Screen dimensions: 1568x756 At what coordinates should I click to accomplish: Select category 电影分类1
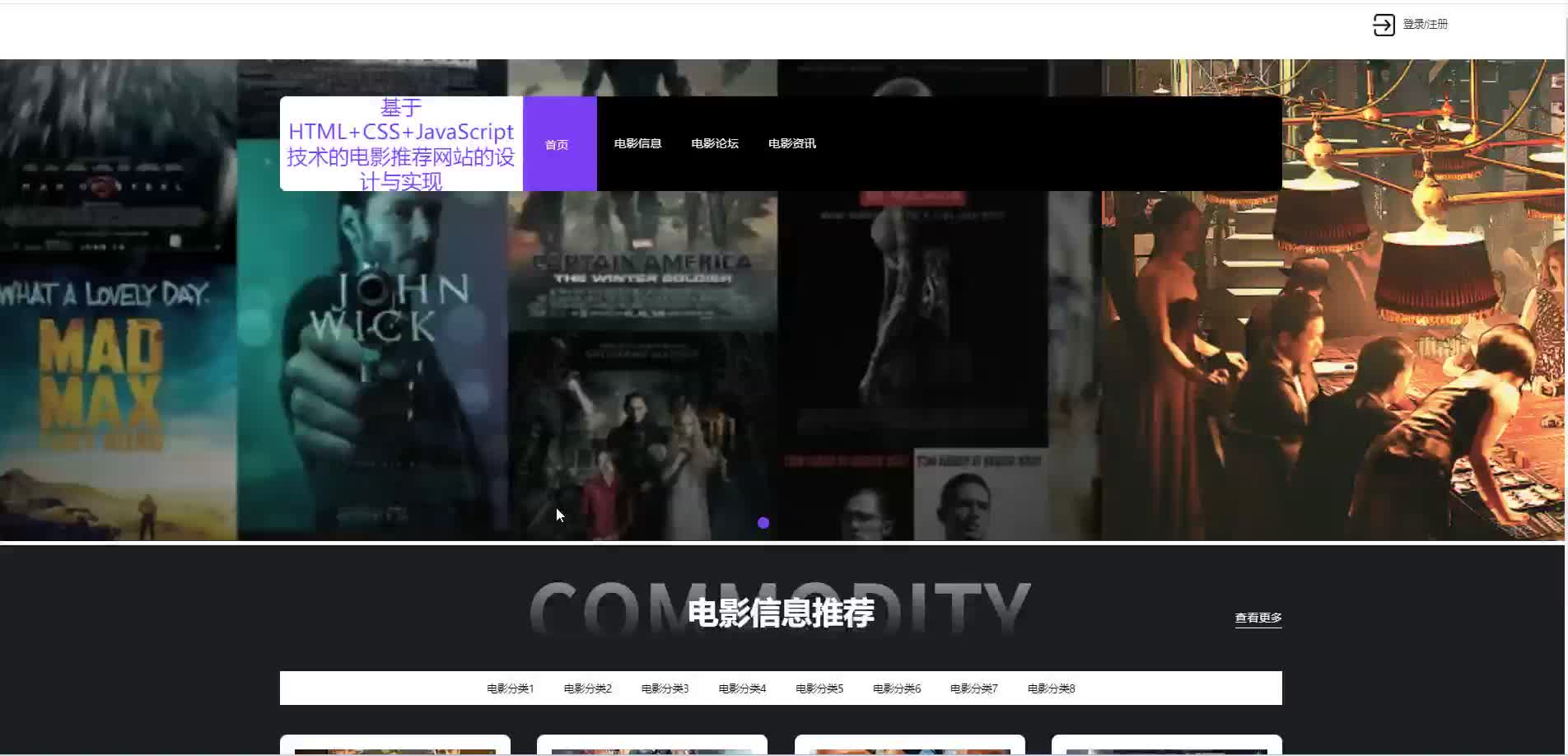click(511, 688)
